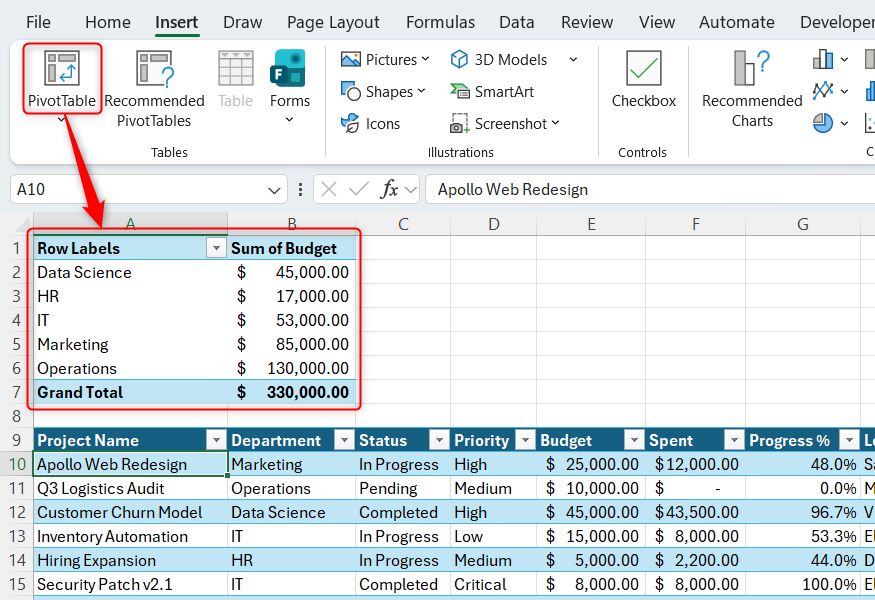This screenshot has height=600, width=875.
Task: Open the Screenshot tool
Action: 504,123
